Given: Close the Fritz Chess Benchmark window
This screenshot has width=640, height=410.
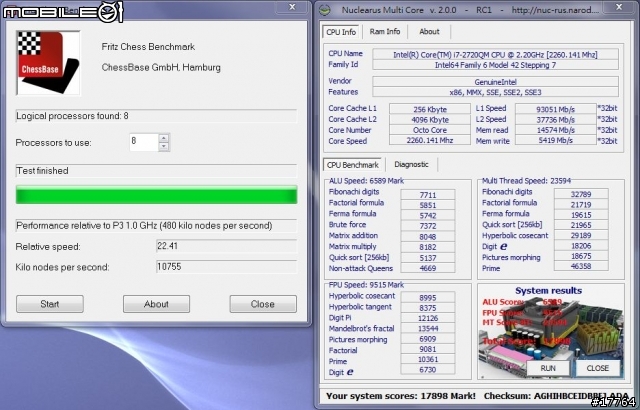Looking at the screenshot, I should tap(292, 7).
